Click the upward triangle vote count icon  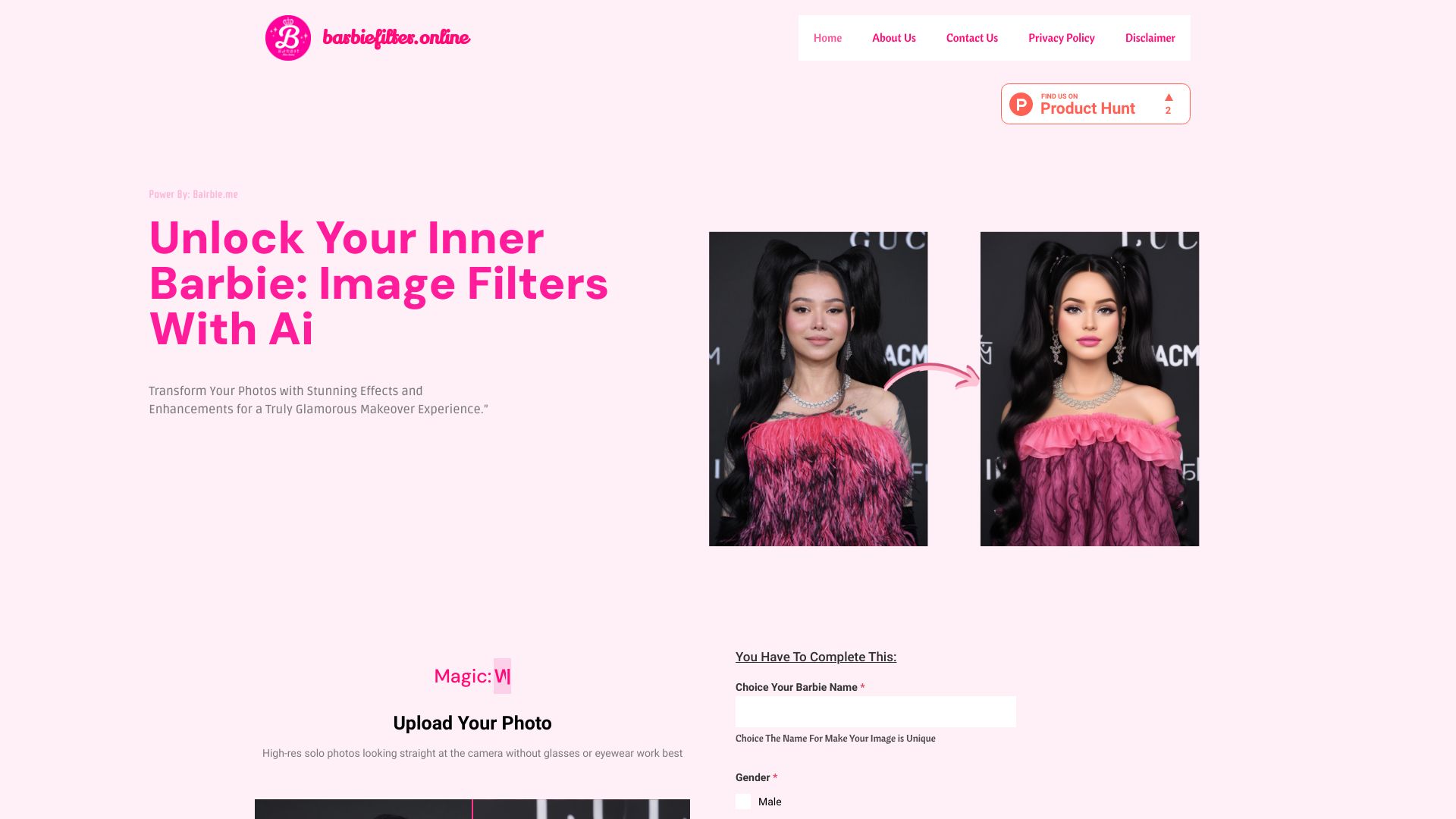(x=1169, y=97)
